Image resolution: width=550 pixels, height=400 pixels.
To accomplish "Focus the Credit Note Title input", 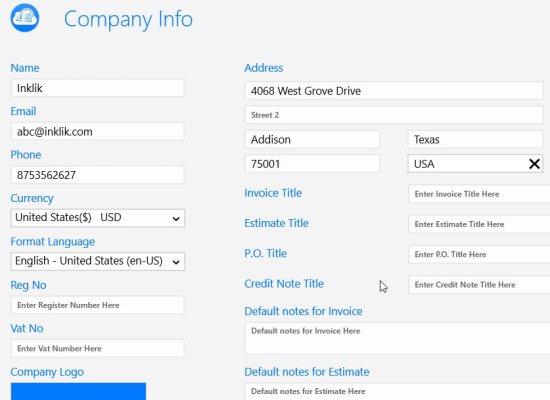I will click(x=479, y=285).
